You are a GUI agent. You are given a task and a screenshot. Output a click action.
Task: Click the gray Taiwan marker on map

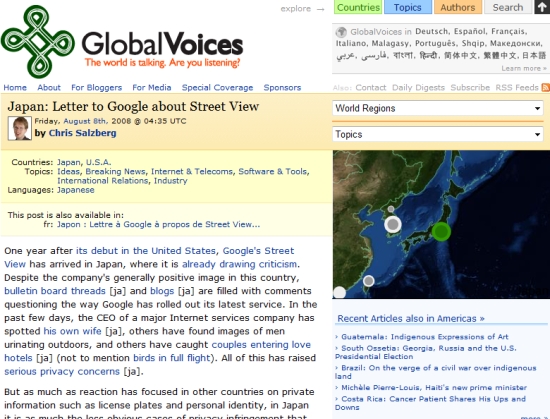point(369,281)
